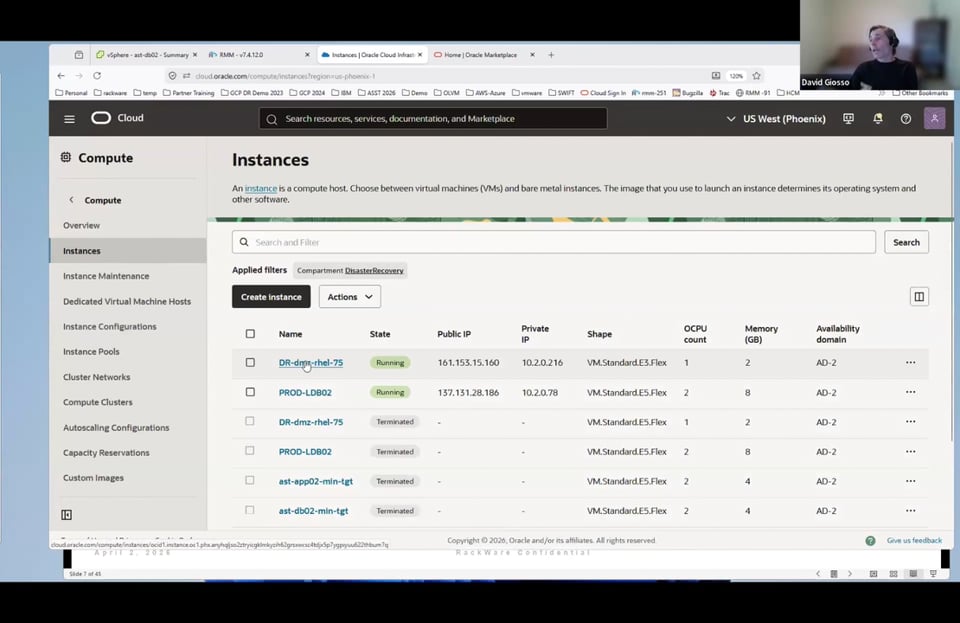Viewport: 960px width, 623px height.
Task: Open Instance Maintenance in sidebar
Action: pyautogui.click(x=106, y=276)
